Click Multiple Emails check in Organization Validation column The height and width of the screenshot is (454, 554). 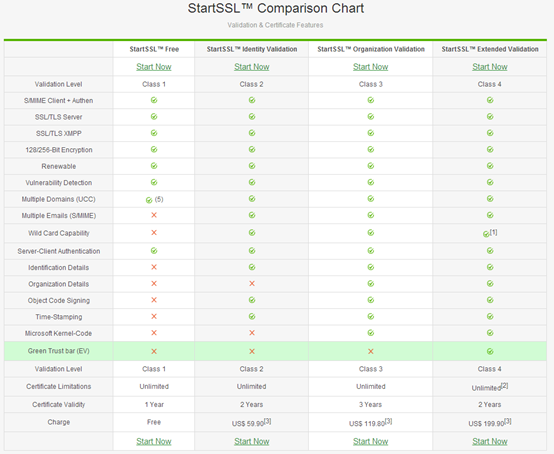[371, 215]
